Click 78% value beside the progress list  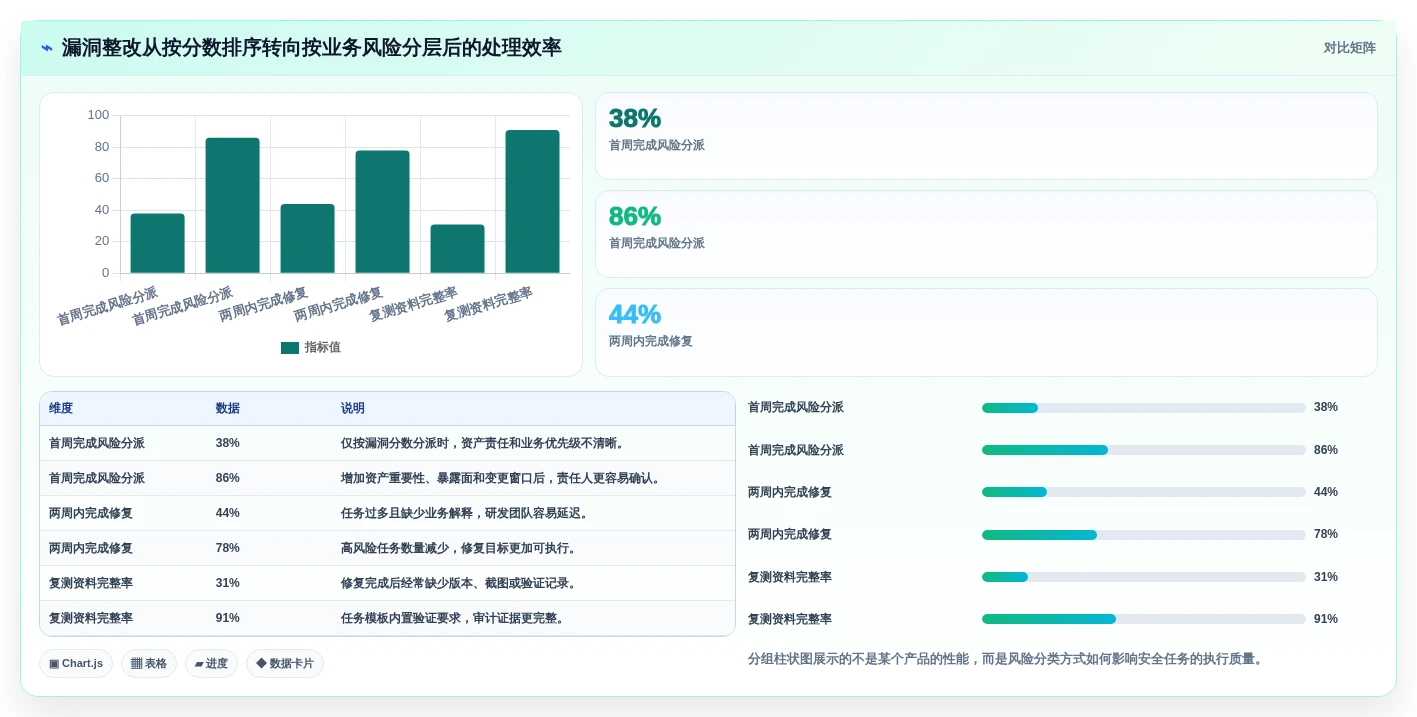click(1326, 535)
